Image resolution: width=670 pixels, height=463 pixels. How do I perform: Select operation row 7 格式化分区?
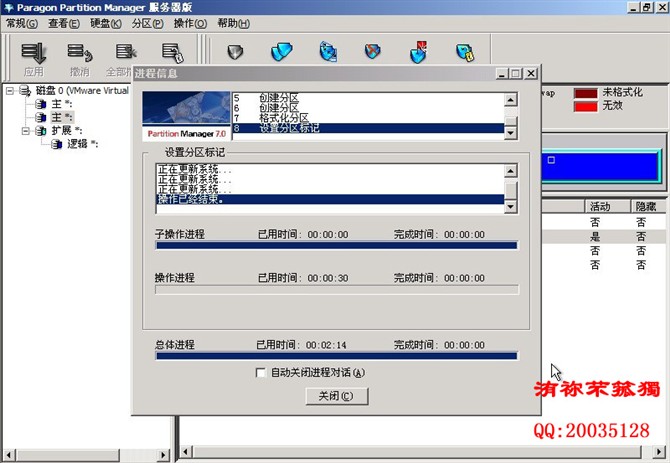(369, 118)
